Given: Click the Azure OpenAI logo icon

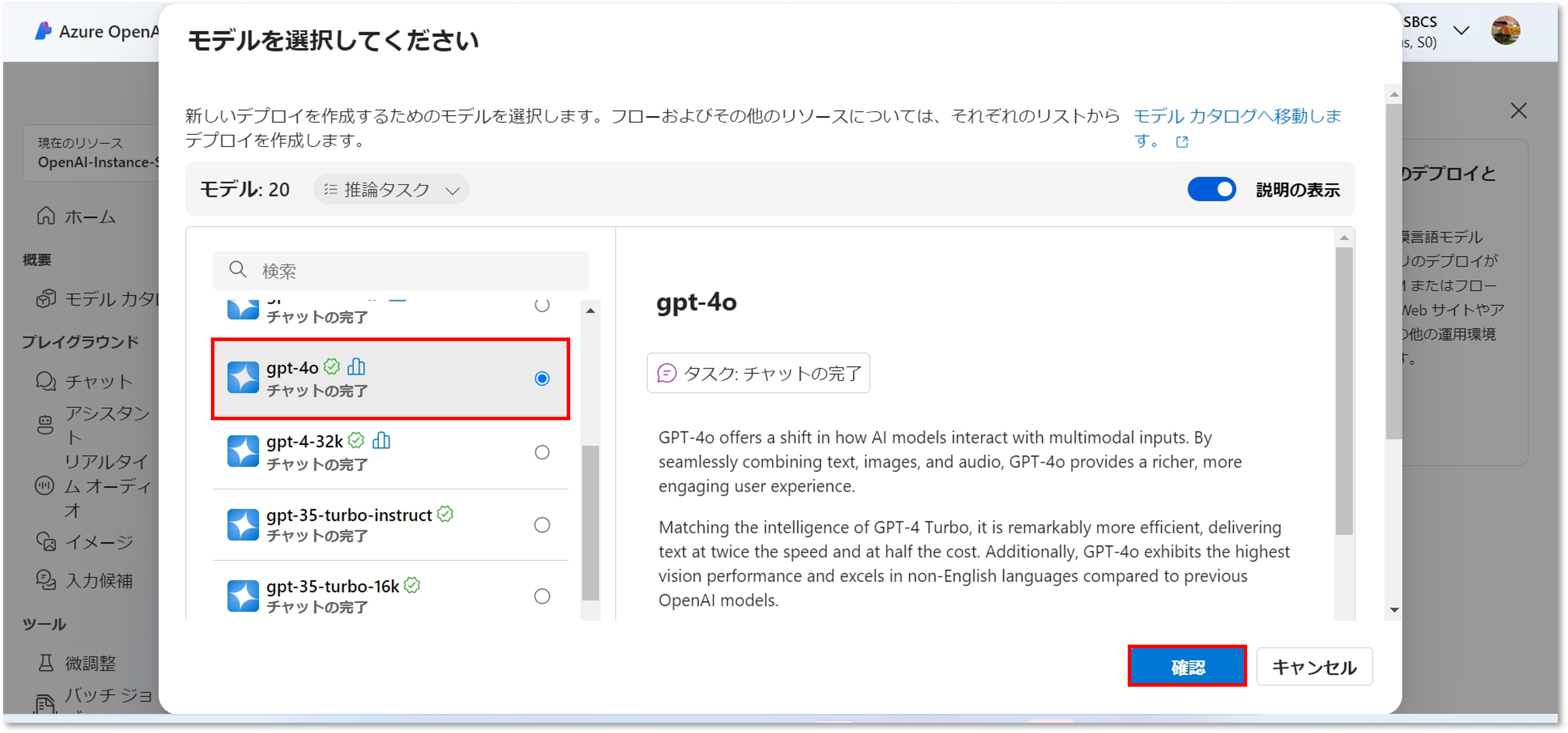Looking at the screenshot, I should point(43,31).
